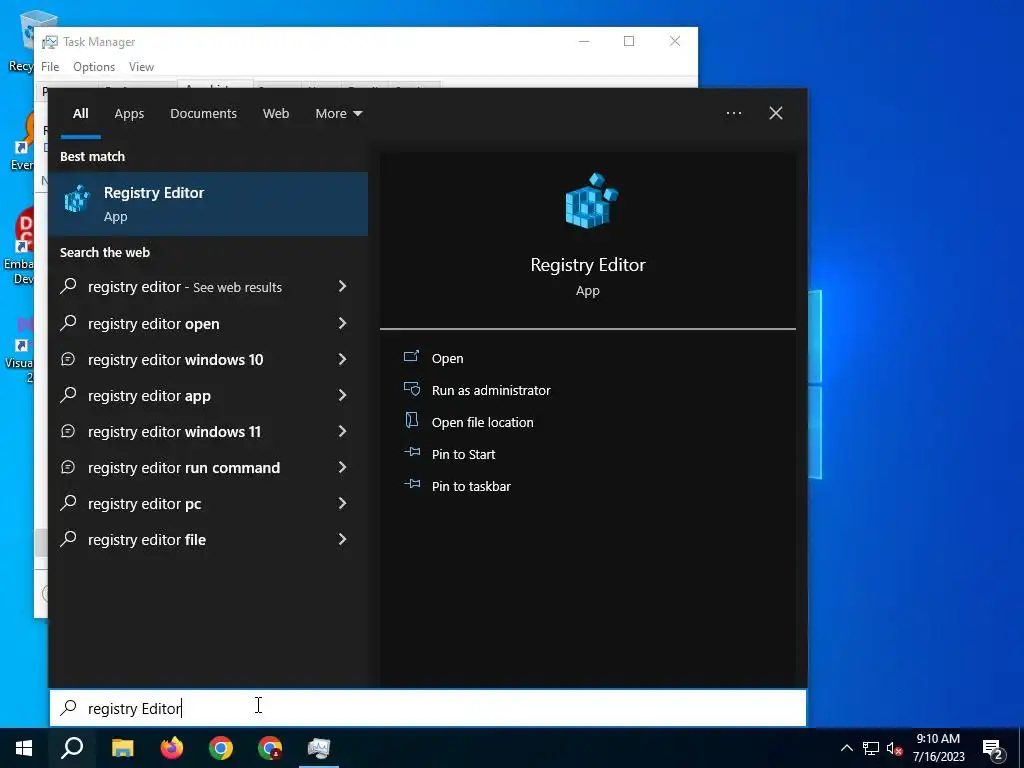1024x768 pixels.
Task: Close the search panel with X
Action: pos(775,113)
